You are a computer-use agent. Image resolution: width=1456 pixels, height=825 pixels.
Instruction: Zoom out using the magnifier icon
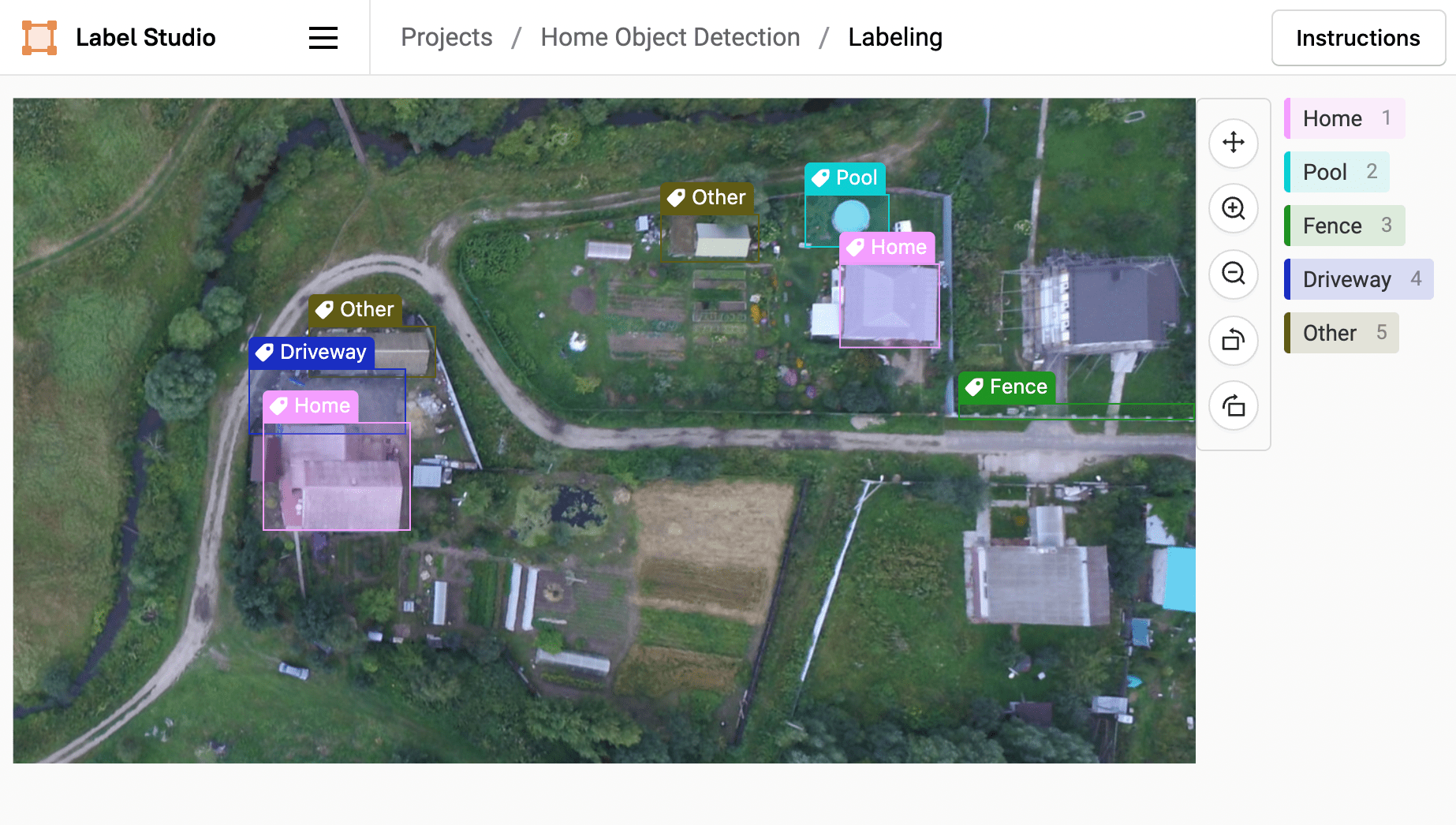pyautogui.click(x=1233, y=274)
